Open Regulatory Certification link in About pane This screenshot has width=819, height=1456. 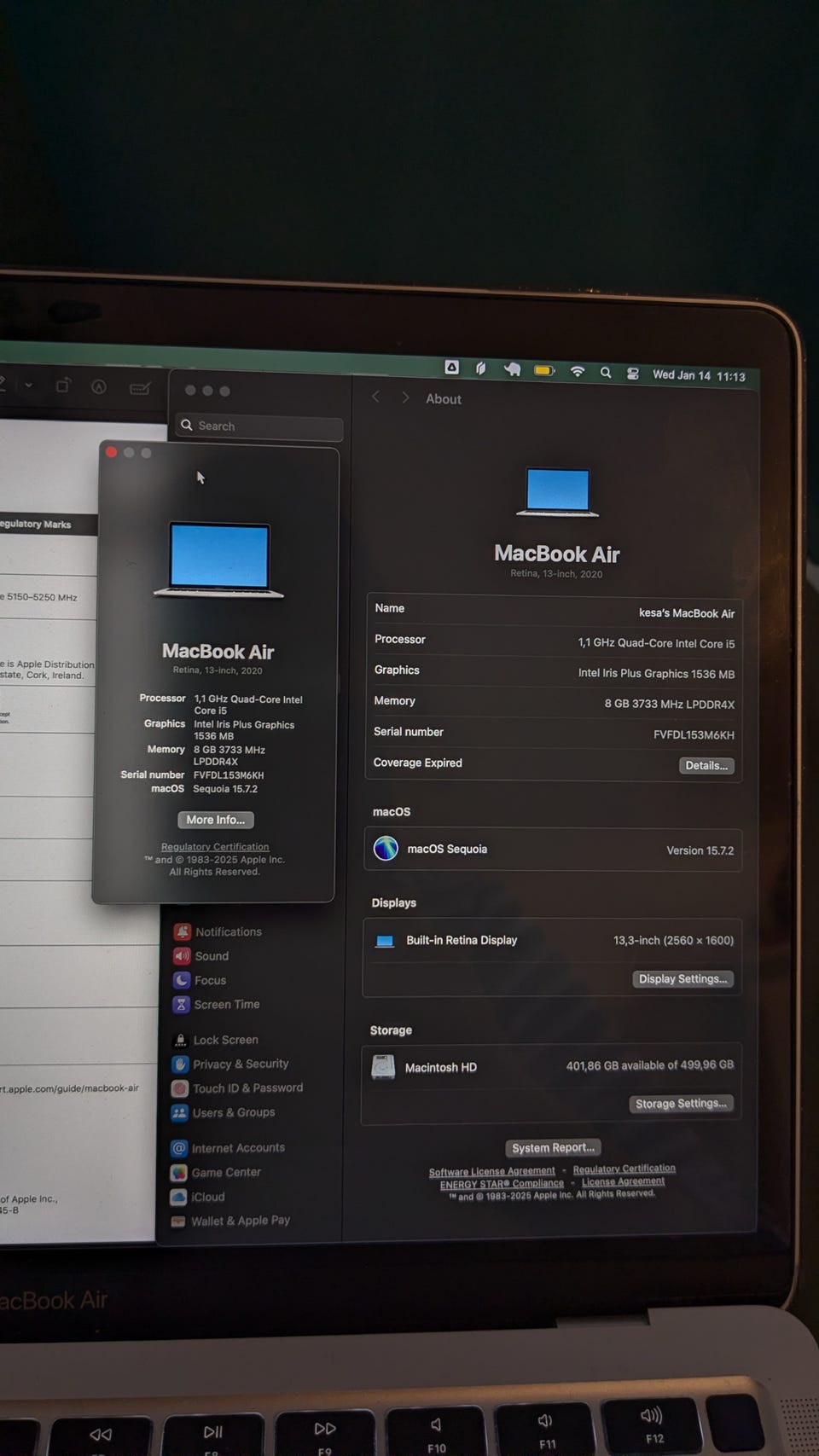click(x=624, y=1169)
